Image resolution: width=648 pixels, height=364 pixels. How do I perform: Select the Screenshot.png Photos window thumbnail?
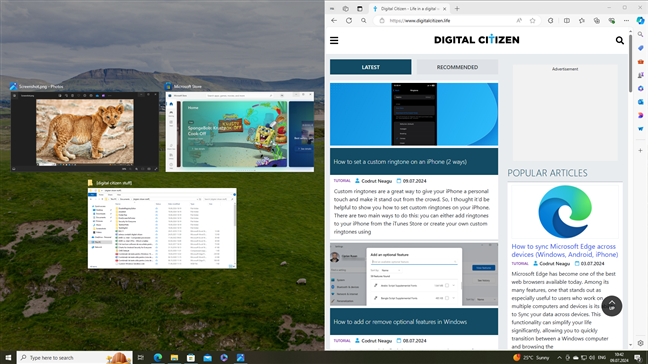tap(85, 131)
